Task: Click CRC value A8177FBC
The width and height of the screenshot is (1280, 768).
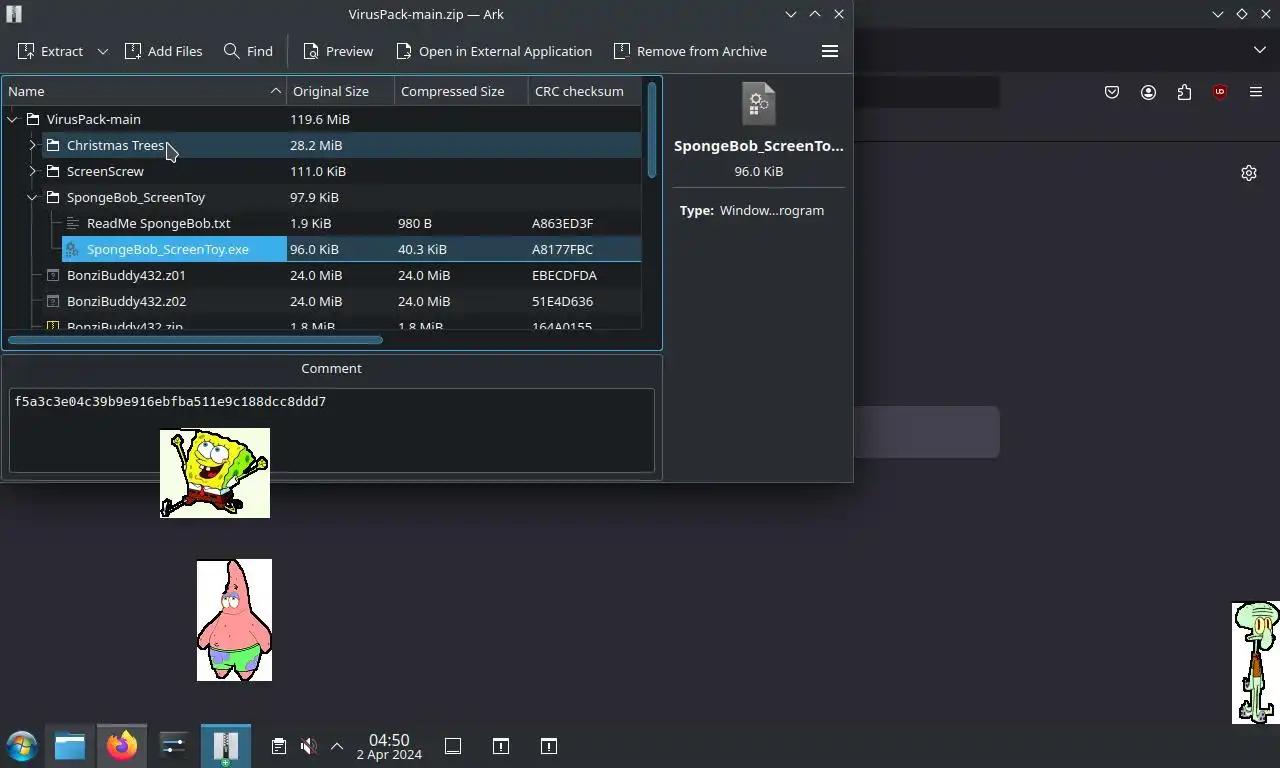Action: pos(562,249)
